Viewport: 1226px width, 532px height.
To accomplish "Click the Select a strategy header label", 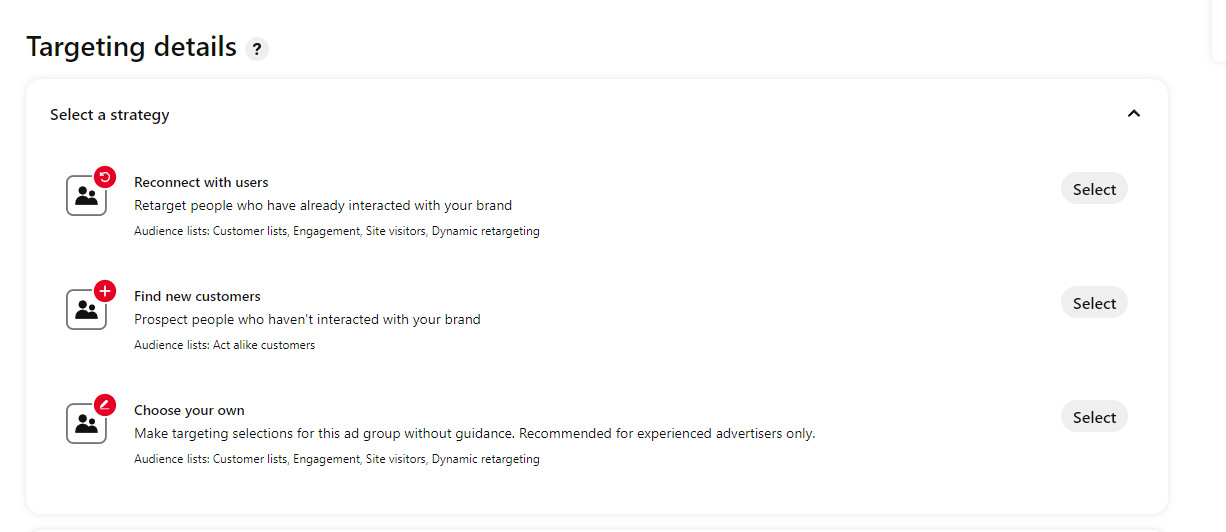I will click(110, 115).
